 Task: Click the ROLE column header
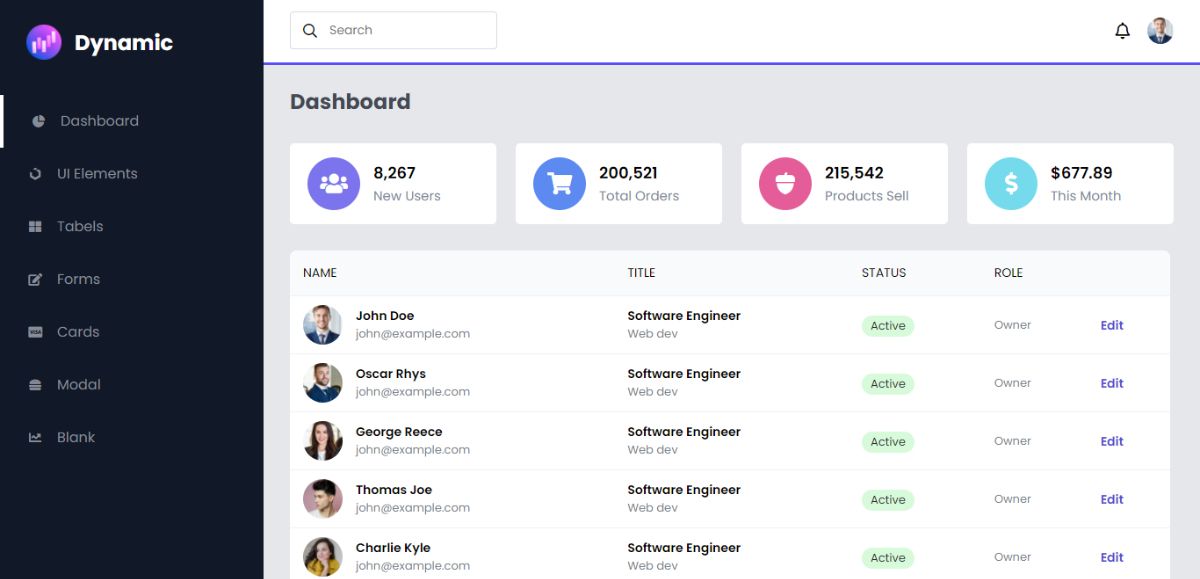tap(1008, 273)
